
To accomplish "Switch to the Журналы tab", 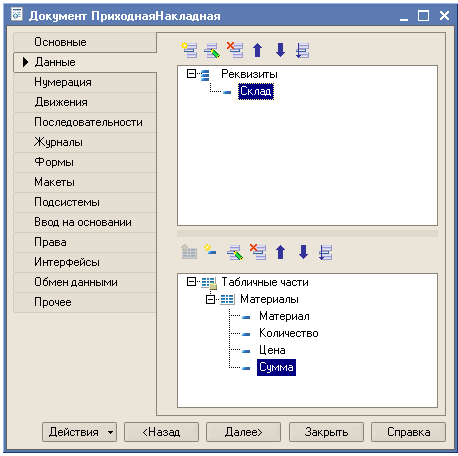I will (x=85, y=142).
